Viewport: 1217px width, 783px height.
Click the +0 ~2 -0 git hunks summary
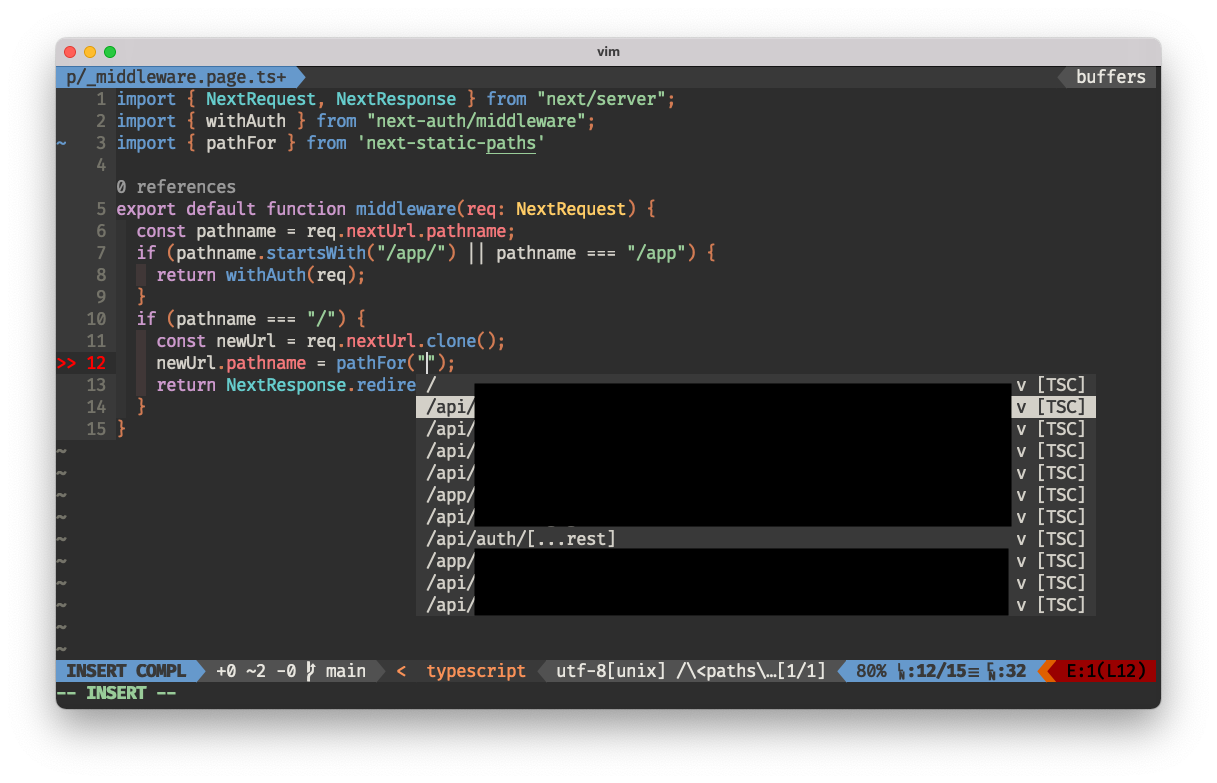click(x=254, y=671)
